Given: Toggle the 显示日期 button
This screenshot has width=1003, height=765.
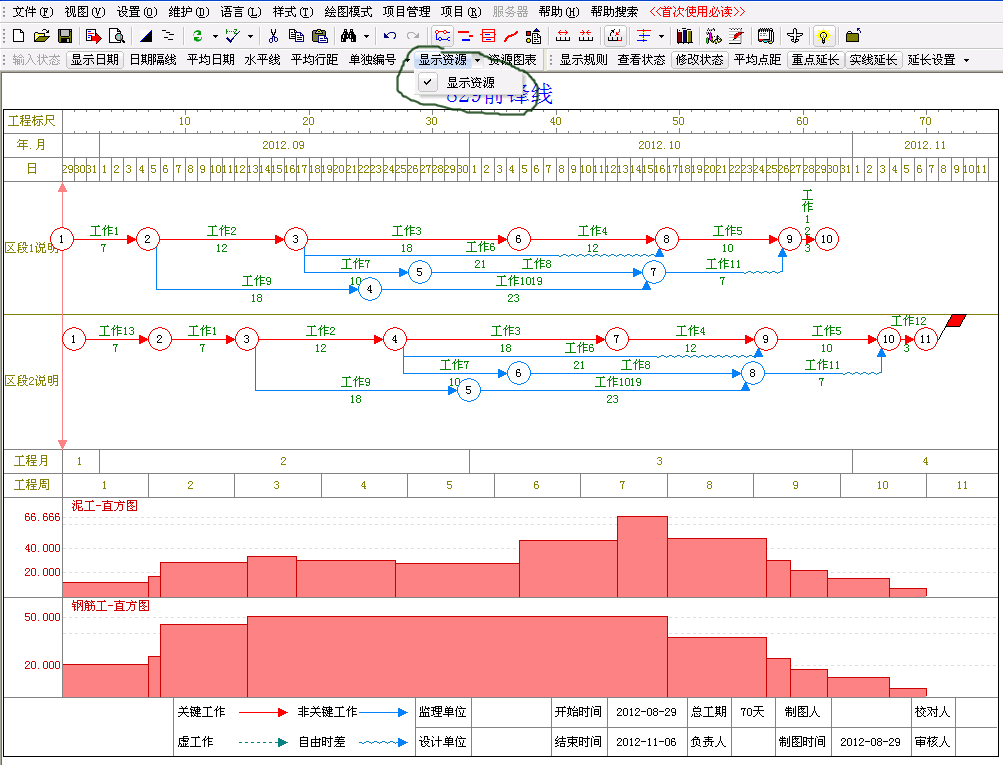Looking at the screenshot, I should pos(95,59).
